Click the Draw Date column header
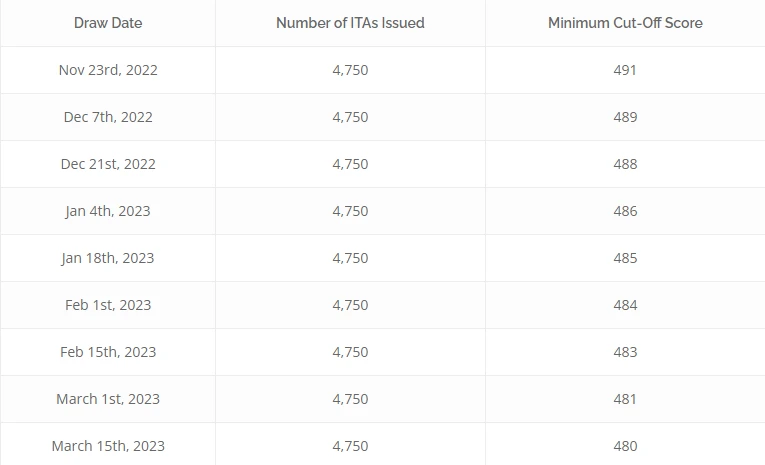 tap(108, 23)
